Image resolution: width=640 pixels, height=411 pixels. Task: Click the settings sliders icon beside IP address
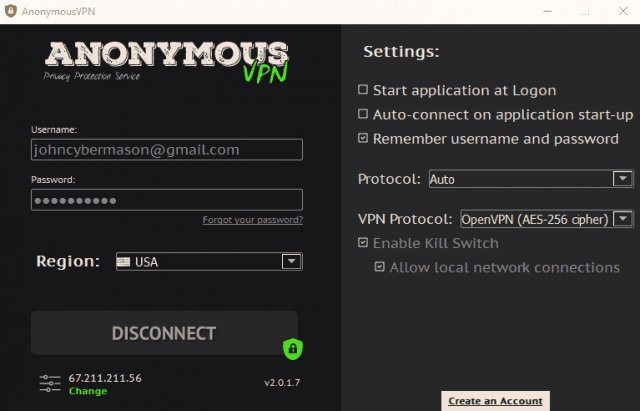(50, 384)
